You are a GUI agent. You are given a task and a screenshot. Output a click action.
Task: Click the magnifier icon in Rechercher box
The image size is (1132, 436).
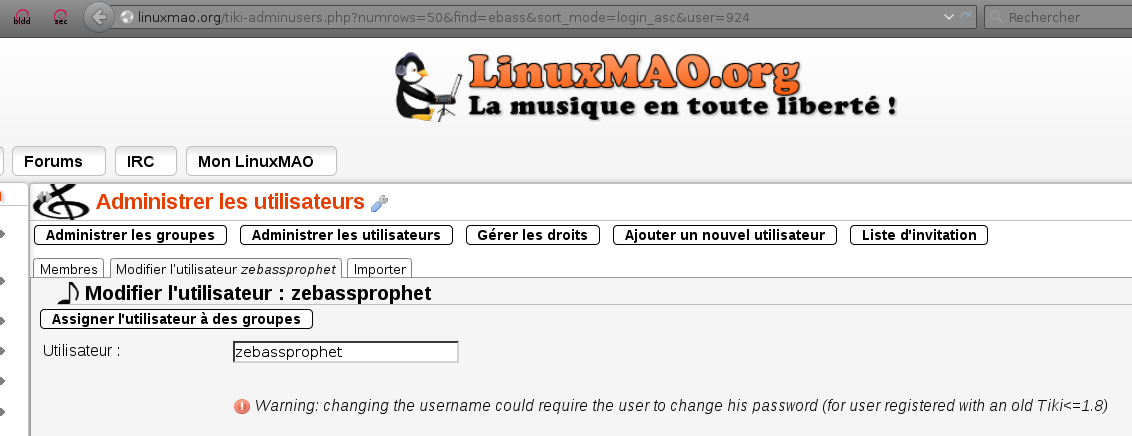(996, 17)
